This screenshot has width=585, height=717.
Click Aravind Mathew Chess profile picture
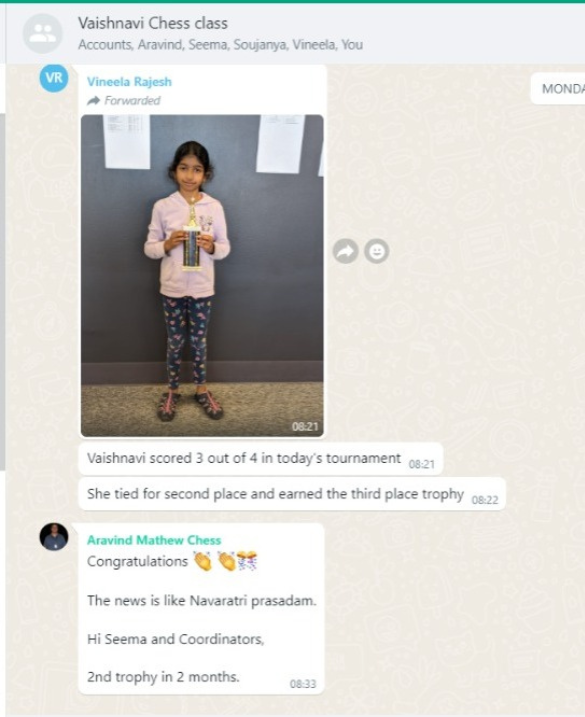(x=54, y=536)
